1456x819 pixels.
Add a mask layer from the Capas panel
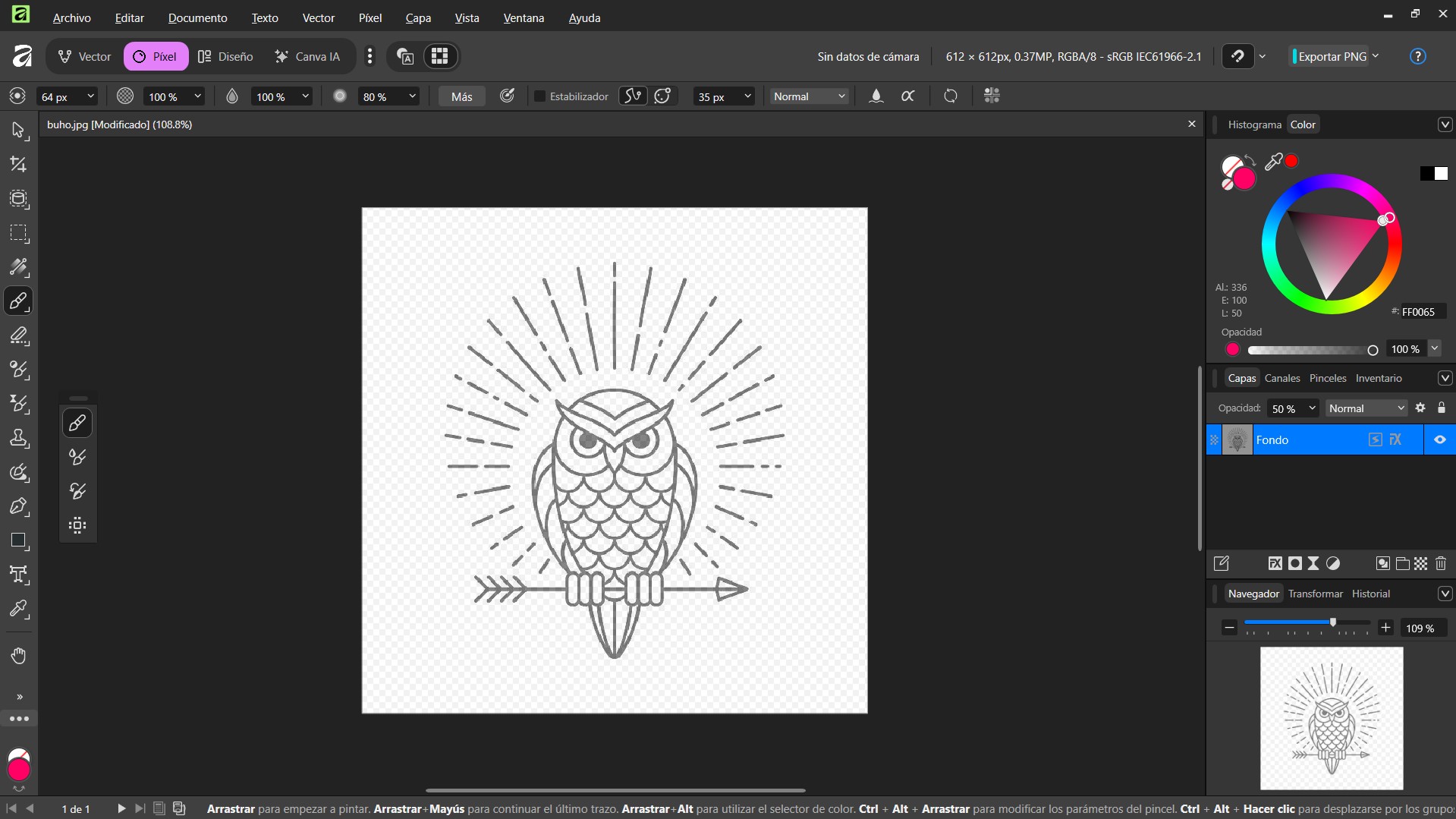[1295, 563]
